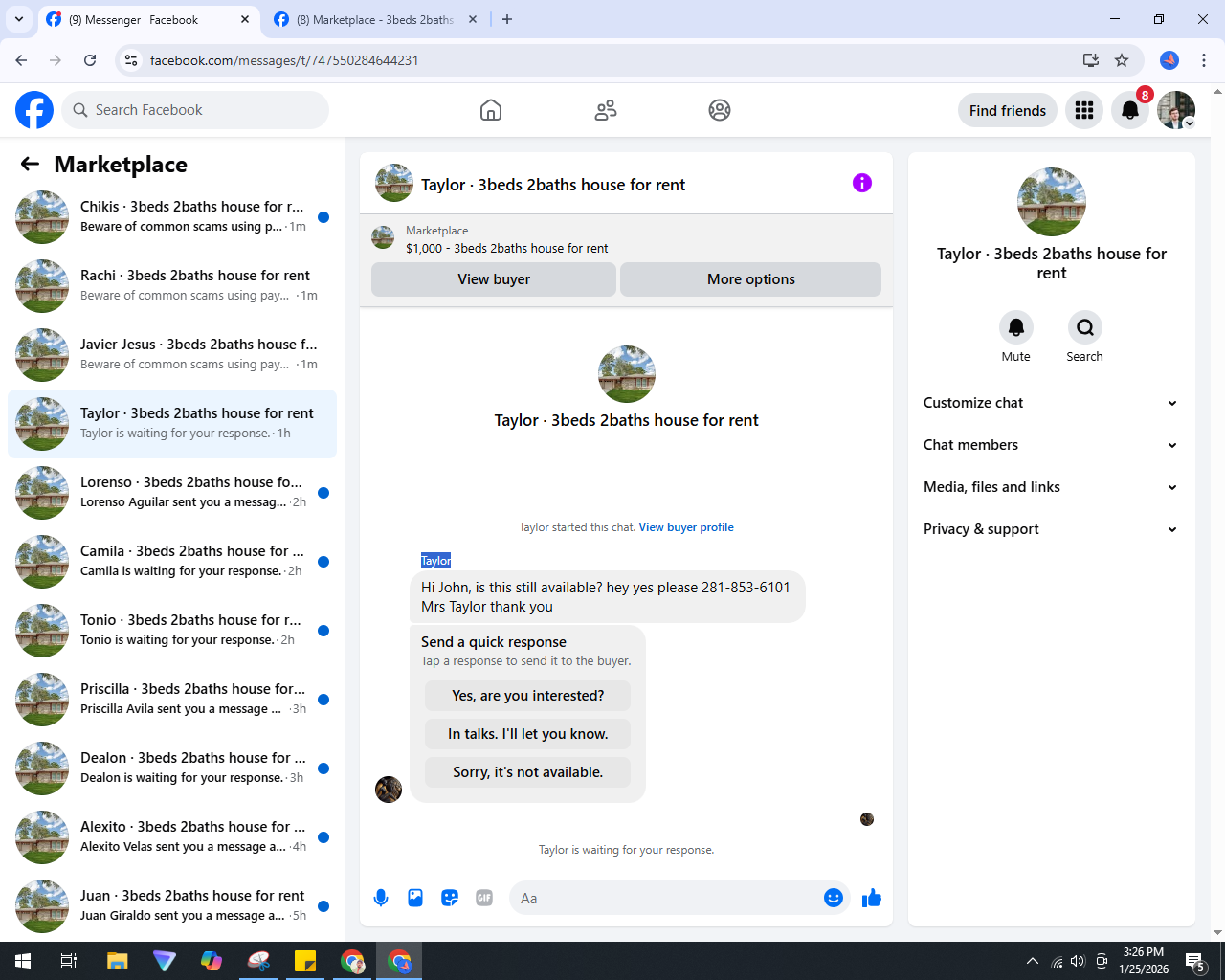Click the taskbar clock showing 3:26 PM
The width and height of the screenshot is (1225, 980).
coord(1144,961)
